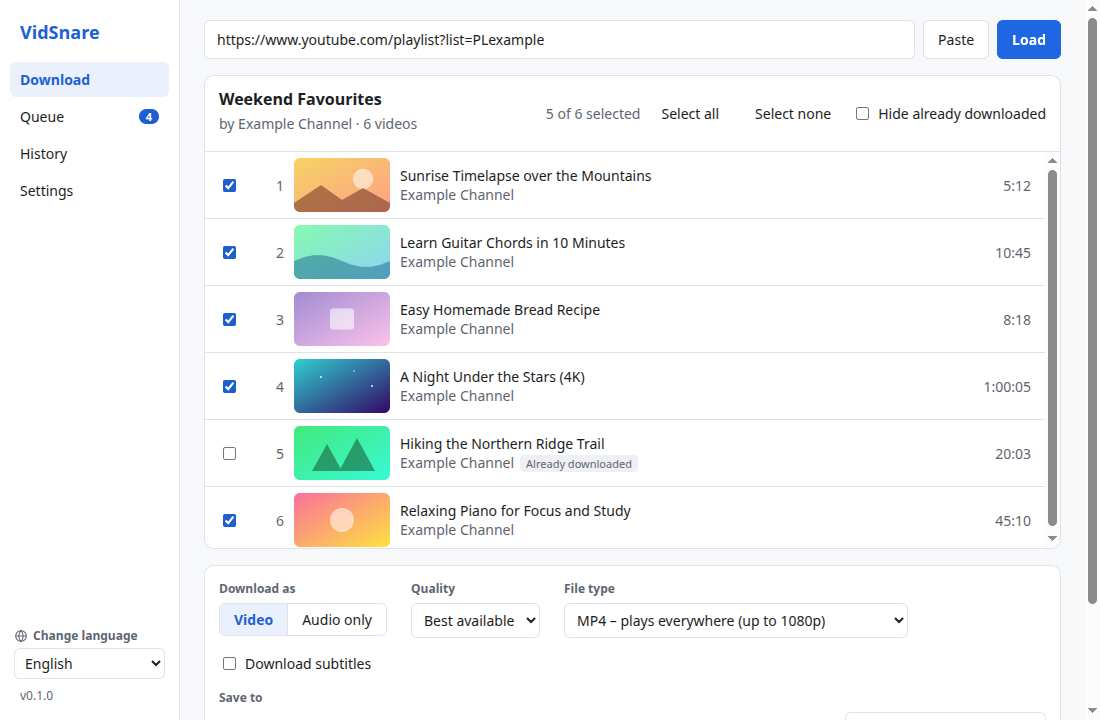
Task: Click the Already downloaded badge
Action: 579,464
